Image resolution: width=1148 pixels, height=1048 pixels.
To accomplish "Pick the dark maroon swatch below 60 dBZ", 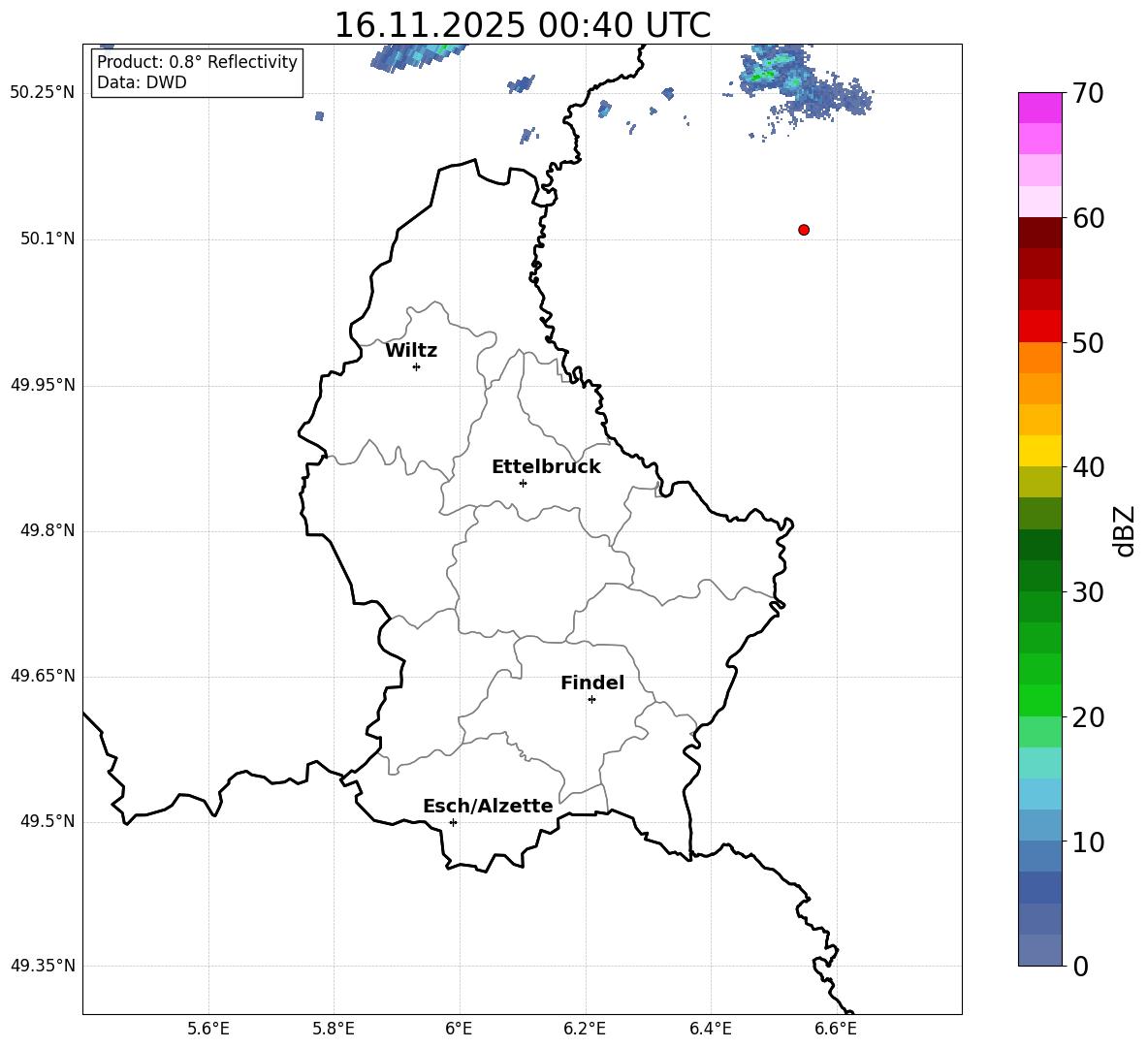I will pos(1040,233).
